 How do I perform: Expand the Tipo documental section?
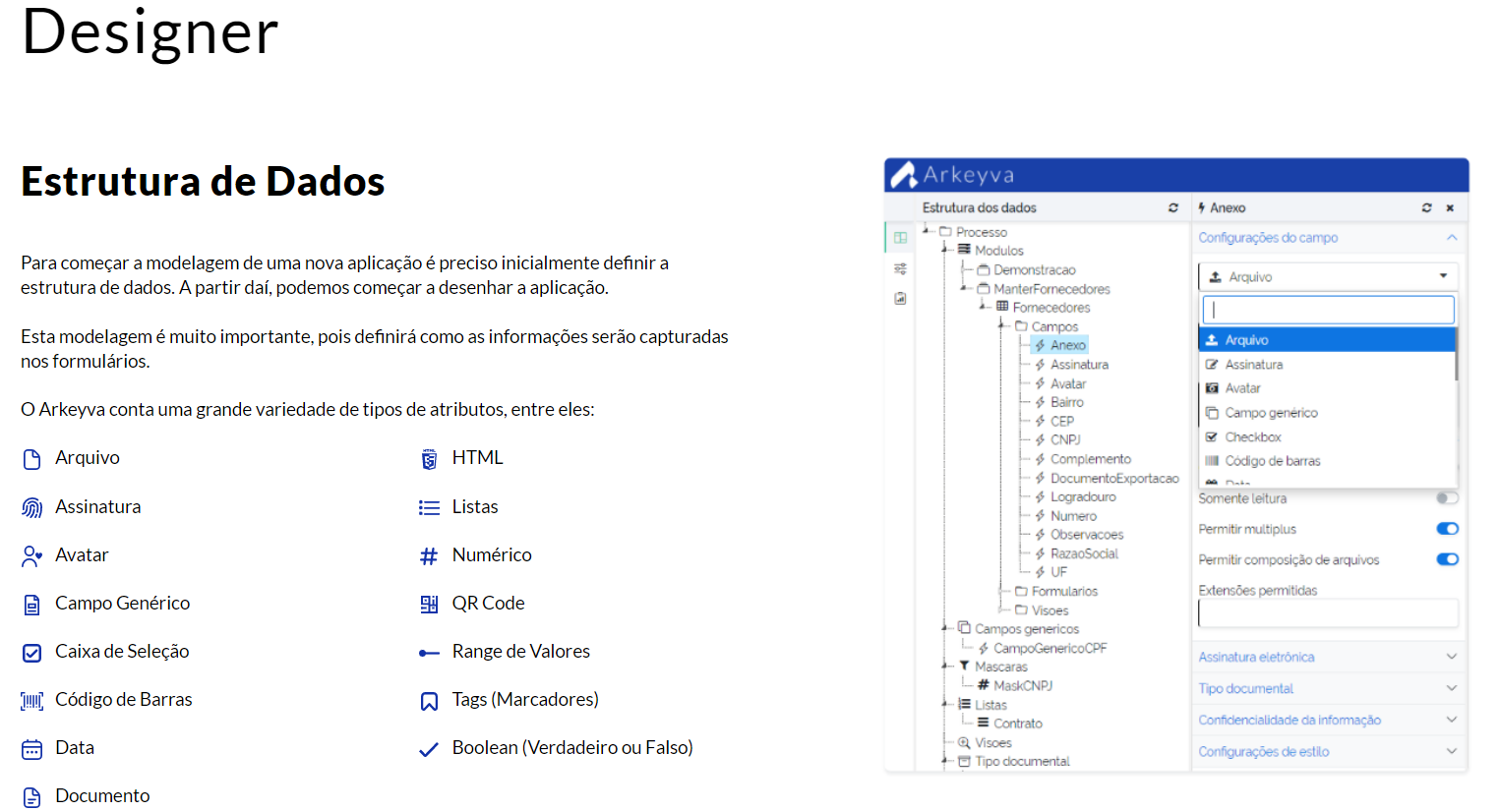1328,687
